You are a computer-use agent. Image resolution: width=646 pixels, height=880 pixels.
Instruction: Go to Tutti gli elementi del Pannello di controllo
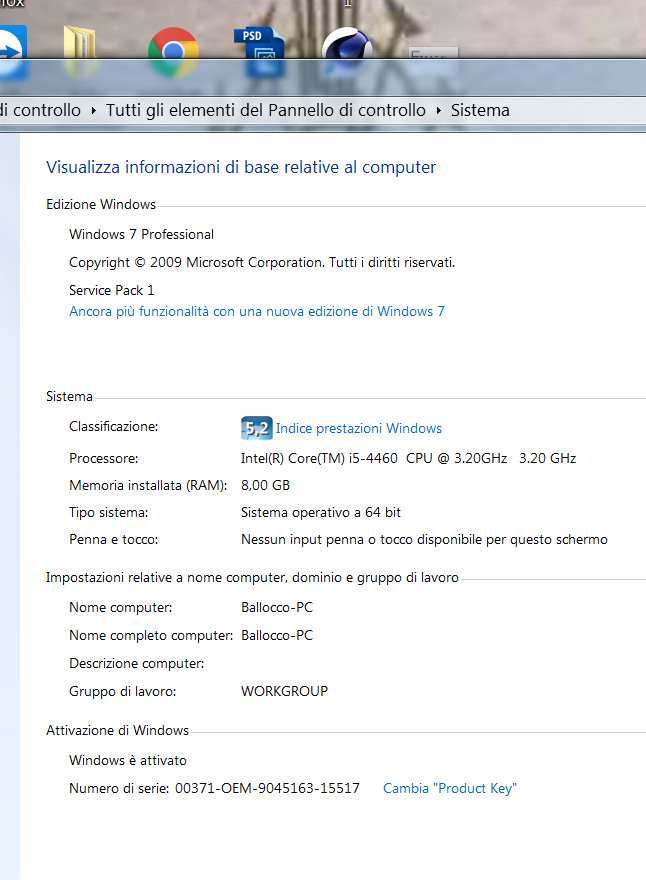tap(265, 110)
